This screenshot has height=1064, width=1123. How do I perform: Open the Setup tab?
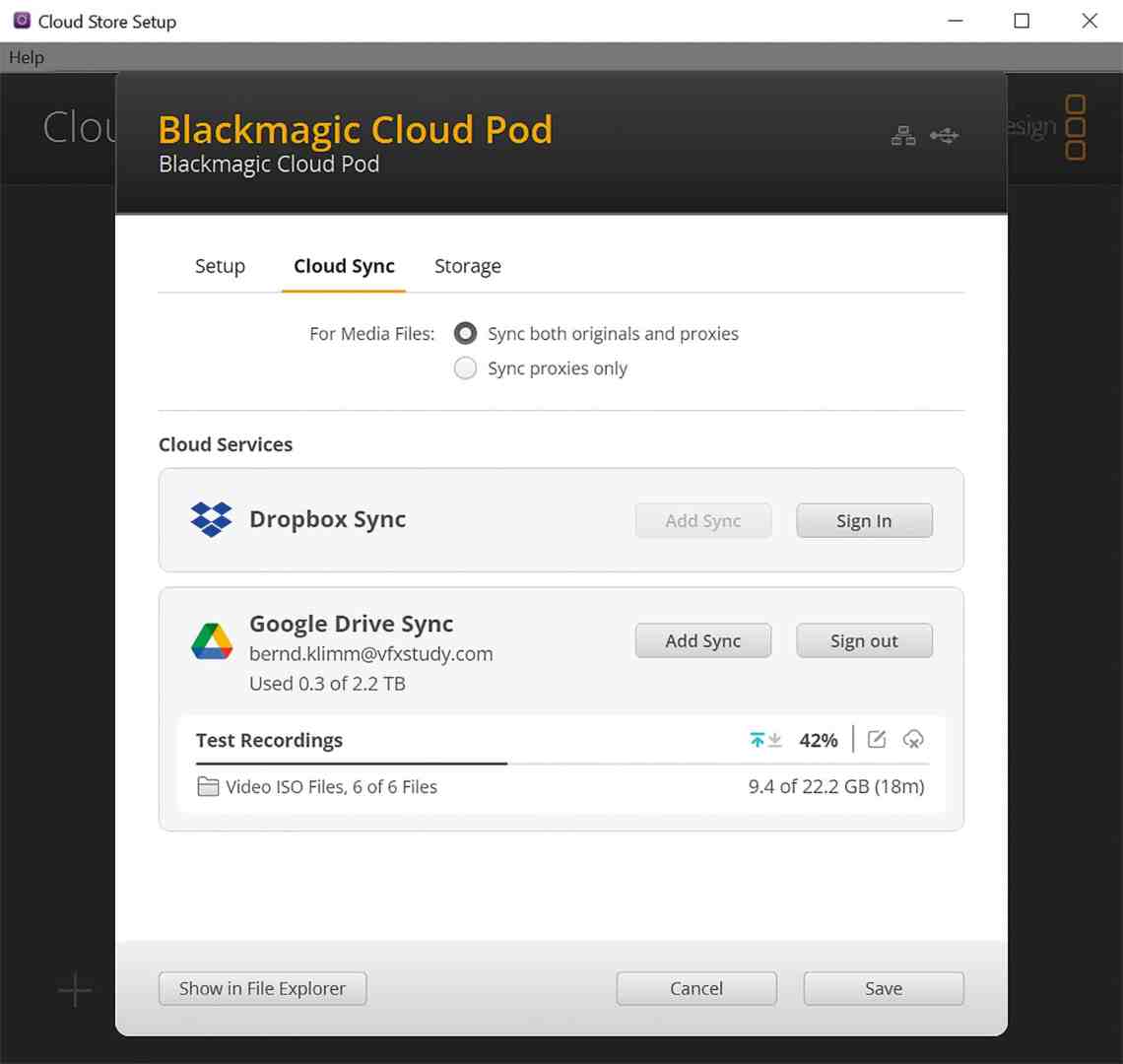pos(220,266)
